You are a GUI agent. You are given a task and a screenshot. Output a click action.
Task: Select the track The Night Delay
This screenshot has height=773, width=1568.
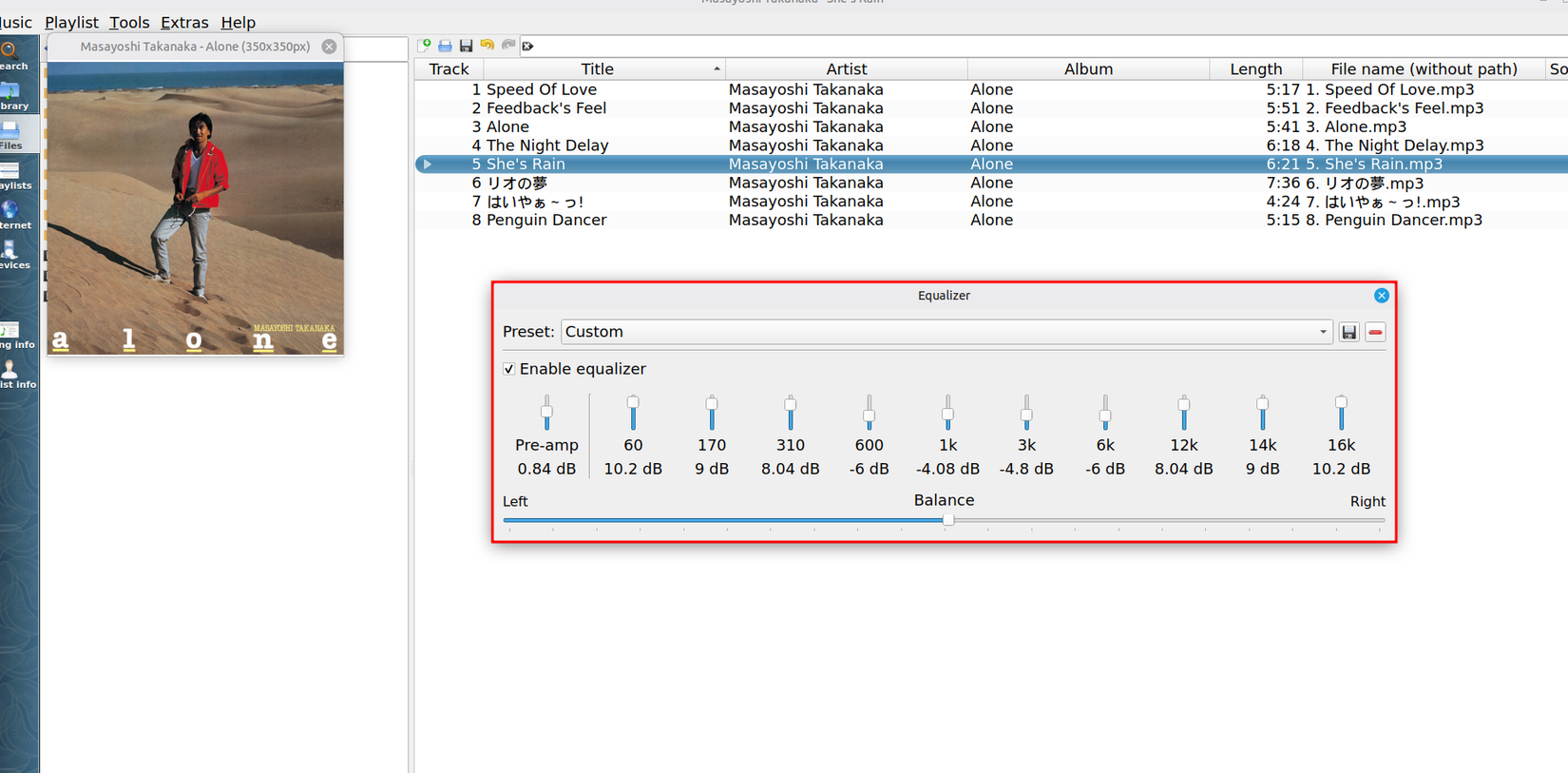pyautogui.click(x=547, y=145)
